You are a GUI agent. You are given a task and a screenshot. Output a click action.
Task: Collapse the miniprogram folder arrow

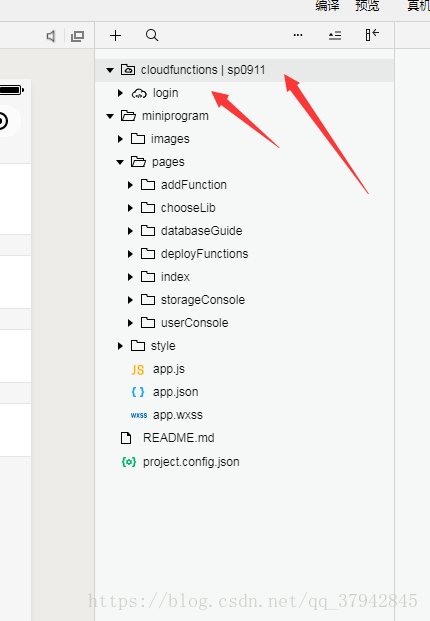(110, 116)
